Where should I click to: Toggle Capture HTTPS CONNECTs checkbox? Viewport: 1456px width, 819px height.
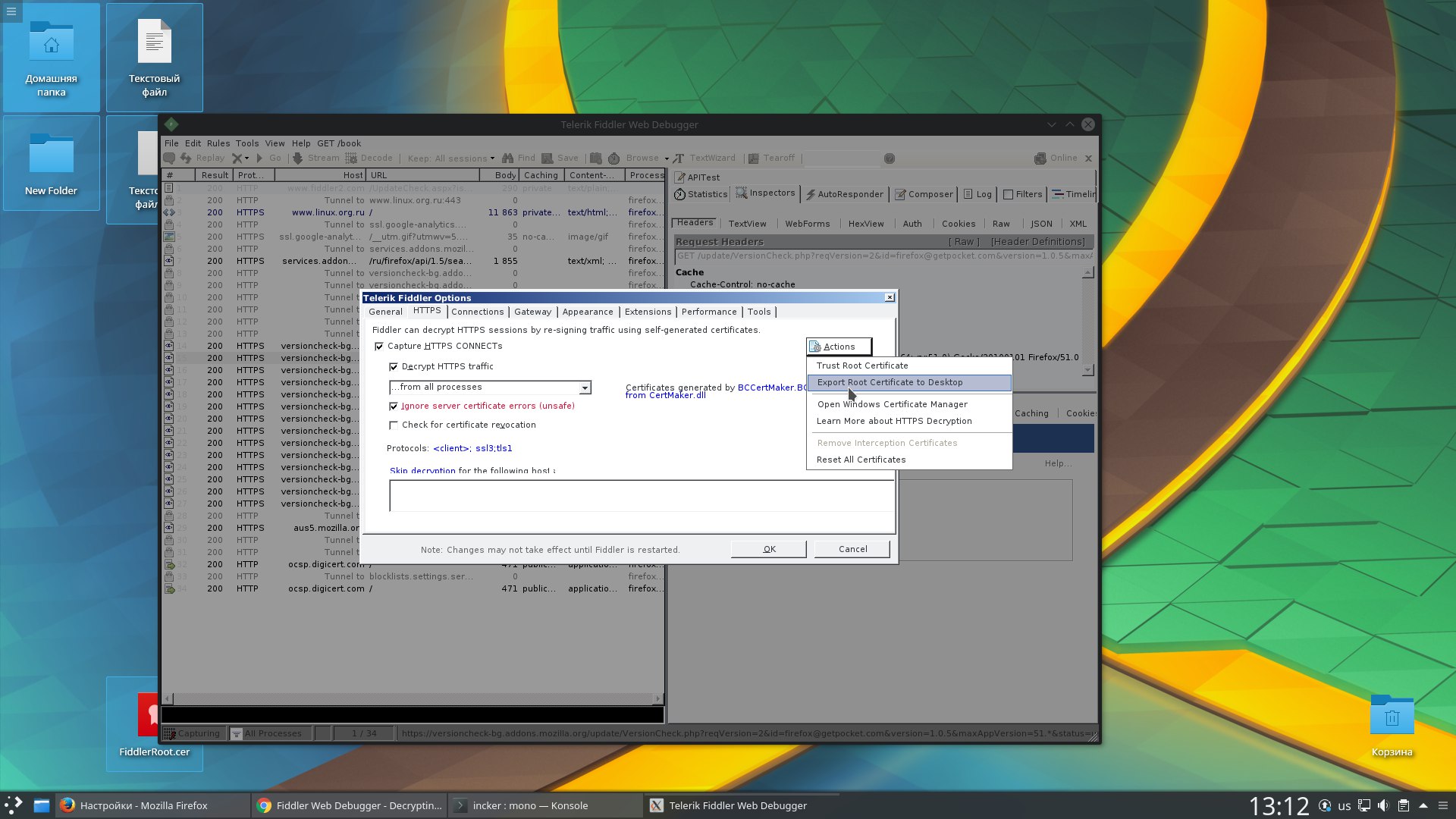click(x=379, y=347)
